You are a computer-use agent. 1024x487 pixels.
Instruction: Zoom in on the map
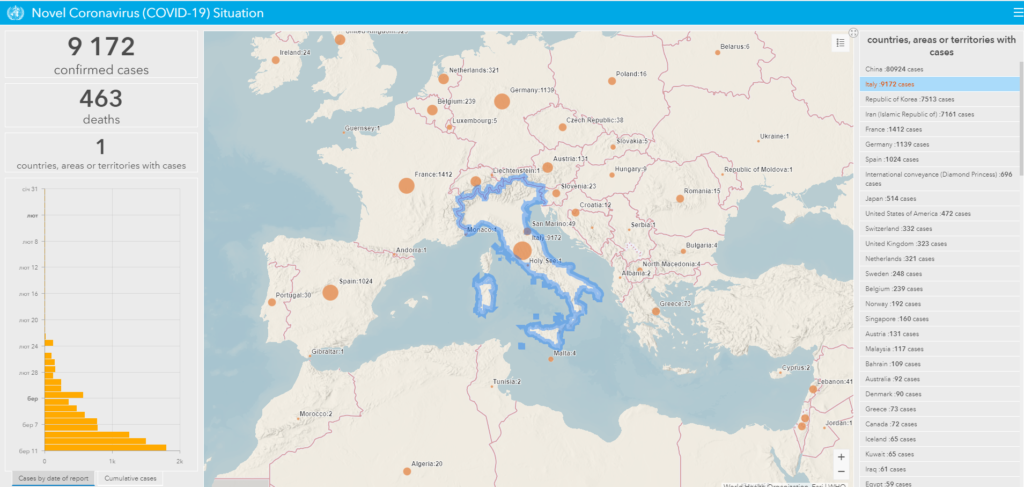(x=840, y=456)
